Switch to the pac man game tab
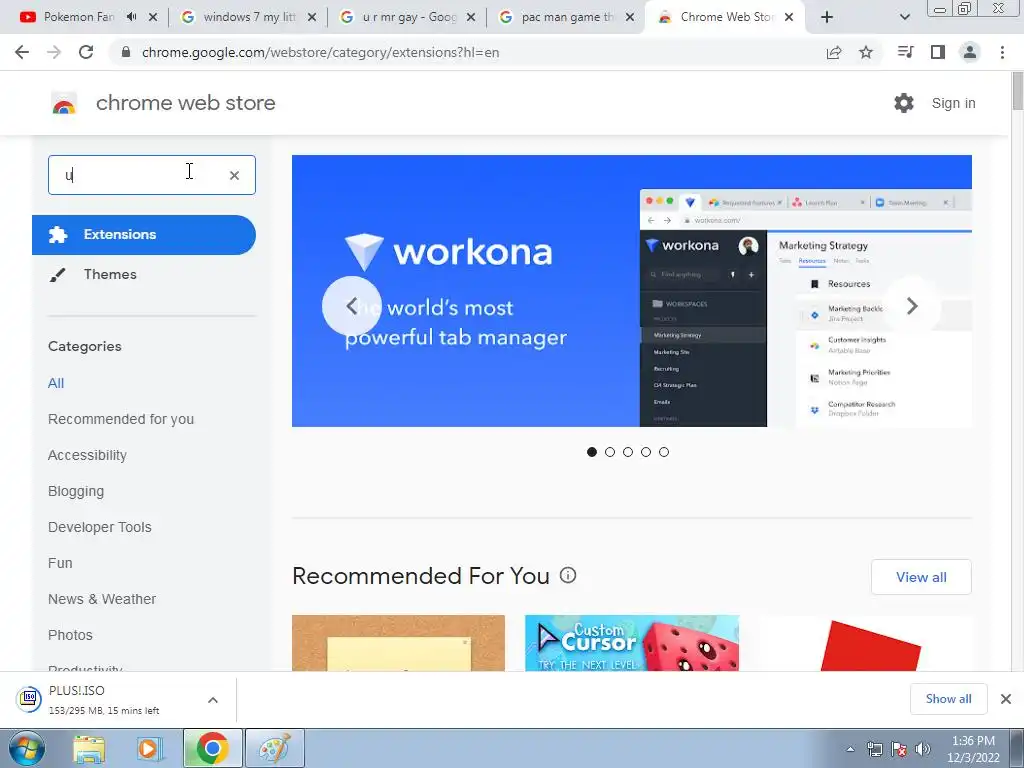The height and width of the screenshot is (768, 1024). 567,17
